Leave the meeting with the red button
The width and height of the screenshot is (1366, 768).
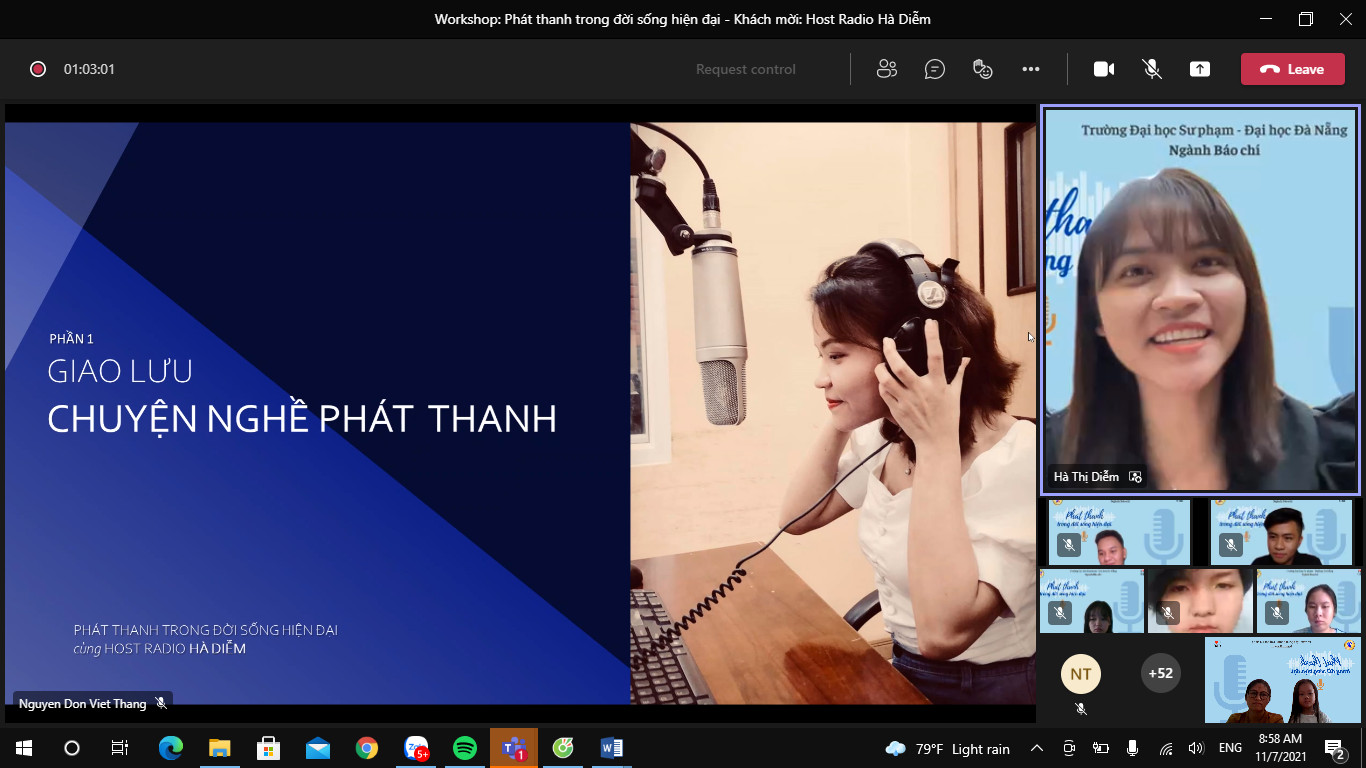(1292, 69)
